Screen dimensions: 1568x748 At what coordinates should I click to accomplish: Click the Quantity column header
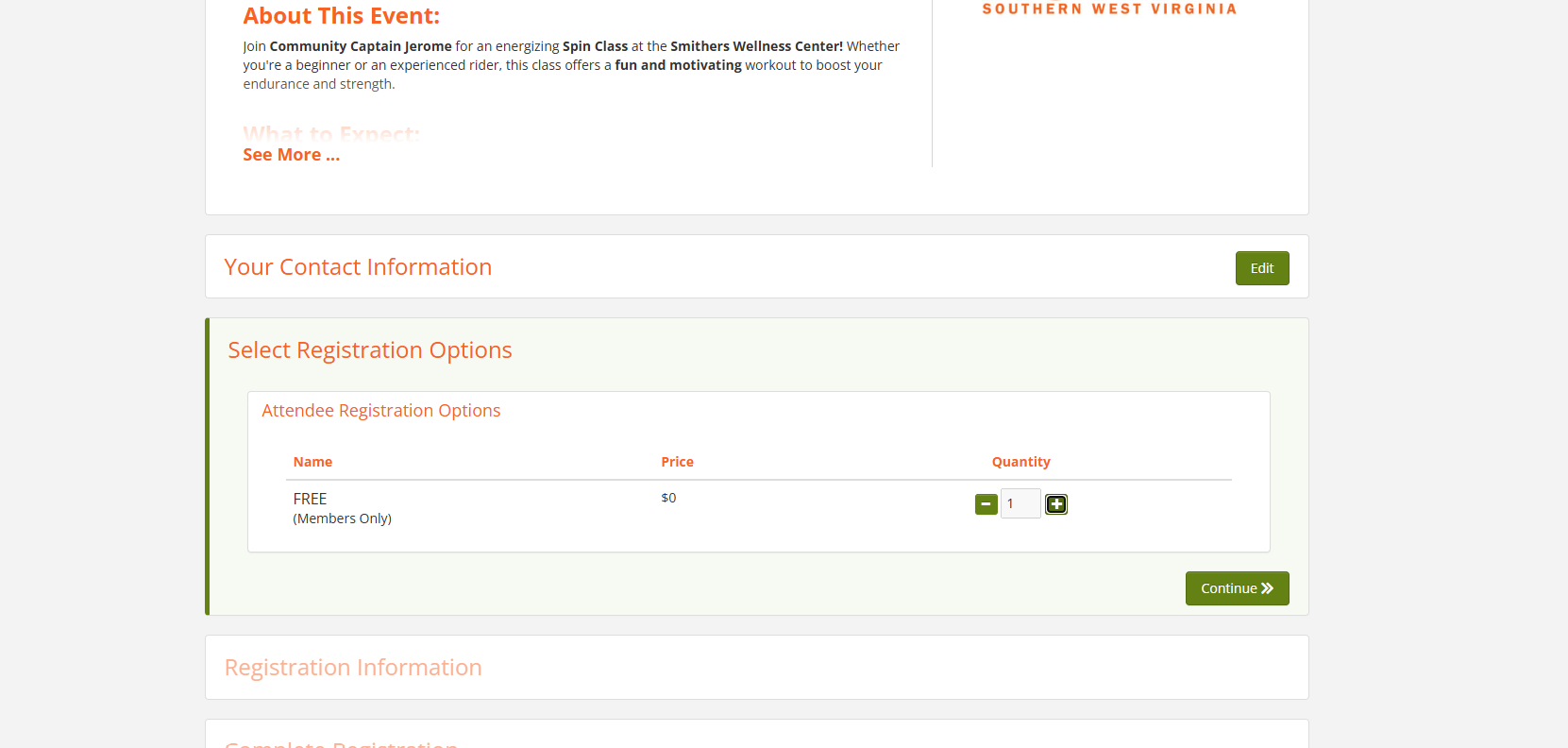1020,462
